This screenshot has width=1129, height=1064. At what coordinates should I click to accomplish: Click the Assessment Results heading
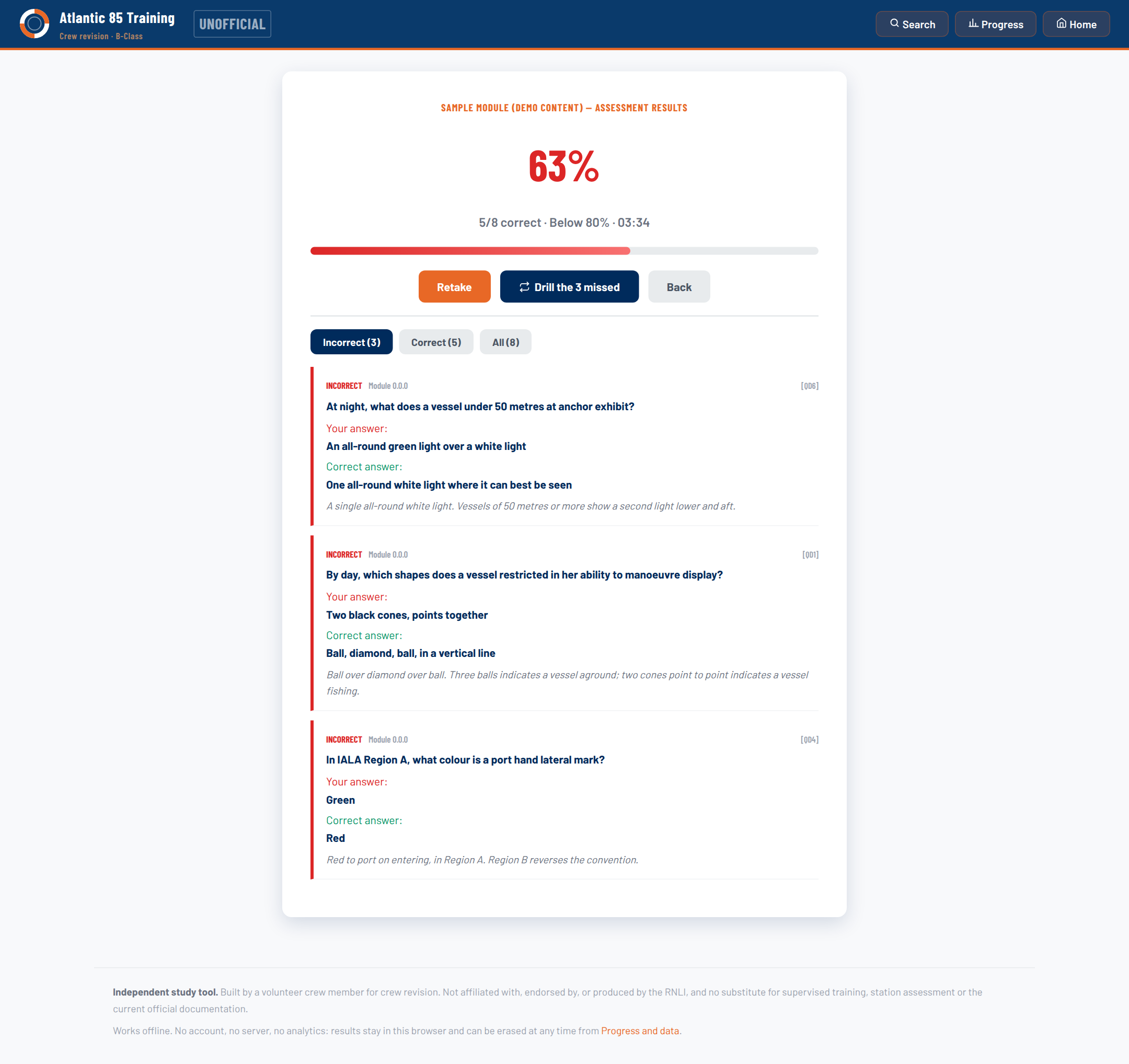pos(564,108)
